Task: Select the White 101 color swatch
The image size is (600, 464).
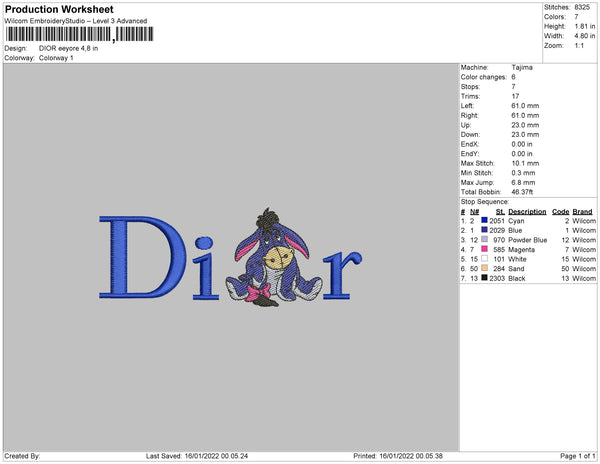Action: click(x=484, y=258)
